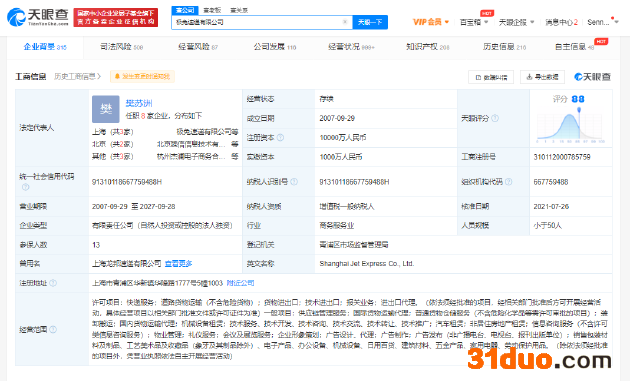Screen dimensions: 630x381
Task: Click the help icon next to 注册地址
Action: [x=53, y=283]
